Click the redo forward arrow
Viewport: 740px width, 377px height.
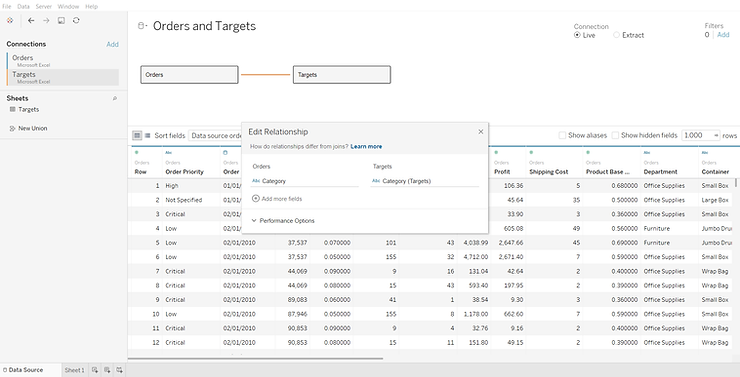[x=46, y=20]
